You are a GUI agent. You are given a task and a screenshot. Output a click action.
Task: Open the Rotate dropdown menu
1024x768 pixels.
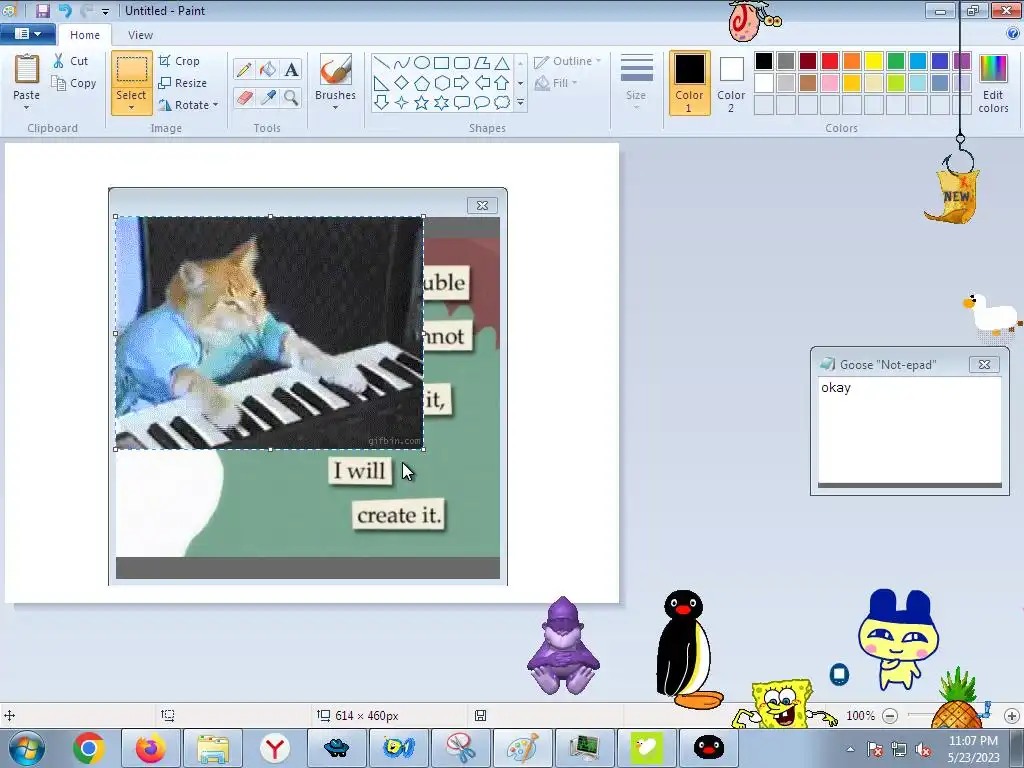[188, 104]
